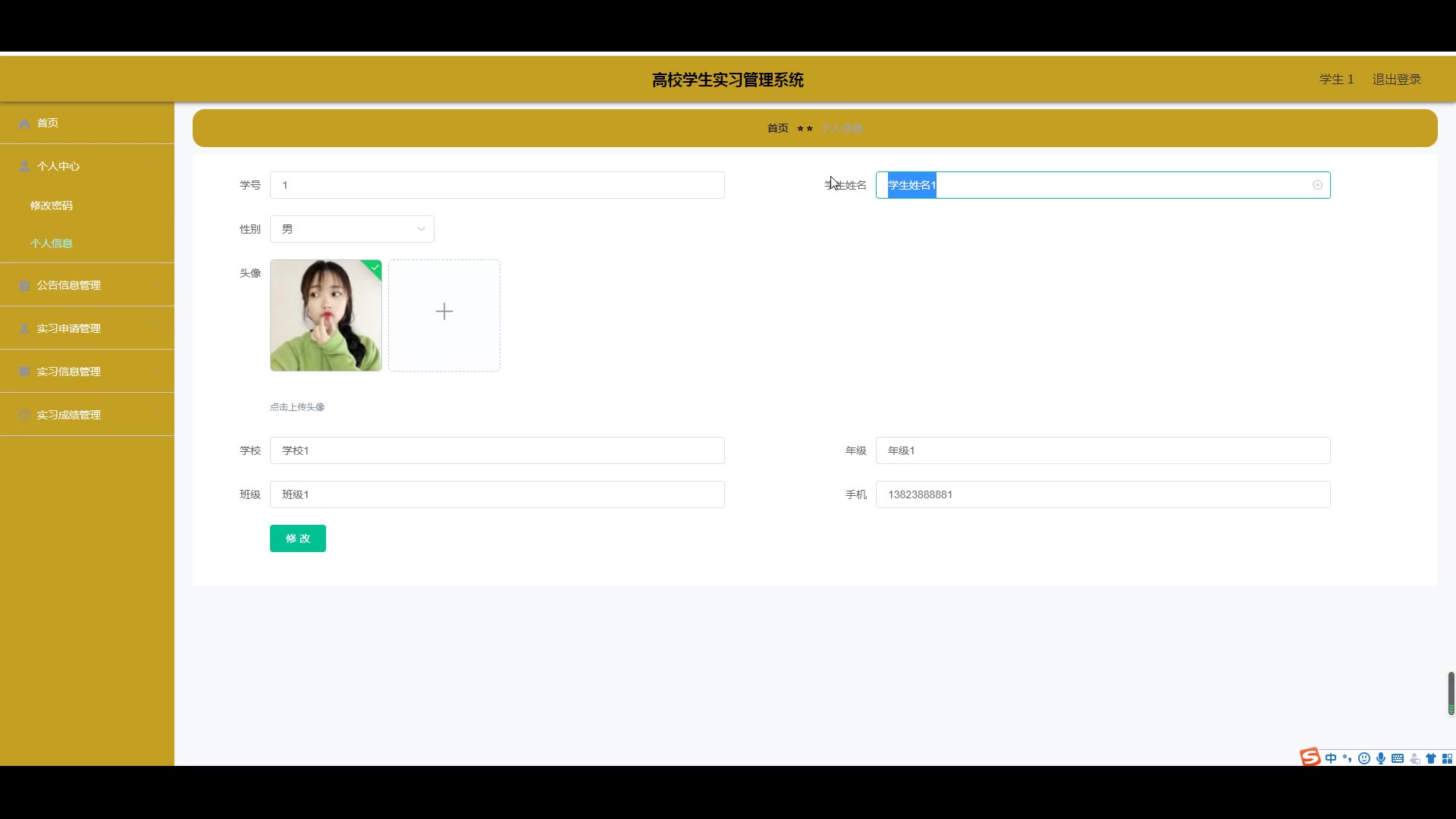Open the skin shirt icon in the IME bar
The width and height of the screenshot is (1456, 819).
(x=1431, y=758)
